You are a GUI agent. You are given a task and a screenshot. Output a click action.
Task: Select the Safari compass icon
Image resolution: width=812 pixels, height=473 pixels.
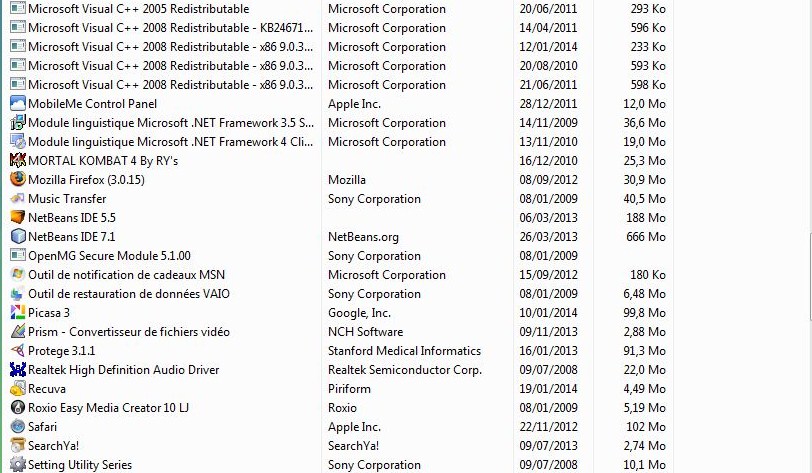coord(18,426)
